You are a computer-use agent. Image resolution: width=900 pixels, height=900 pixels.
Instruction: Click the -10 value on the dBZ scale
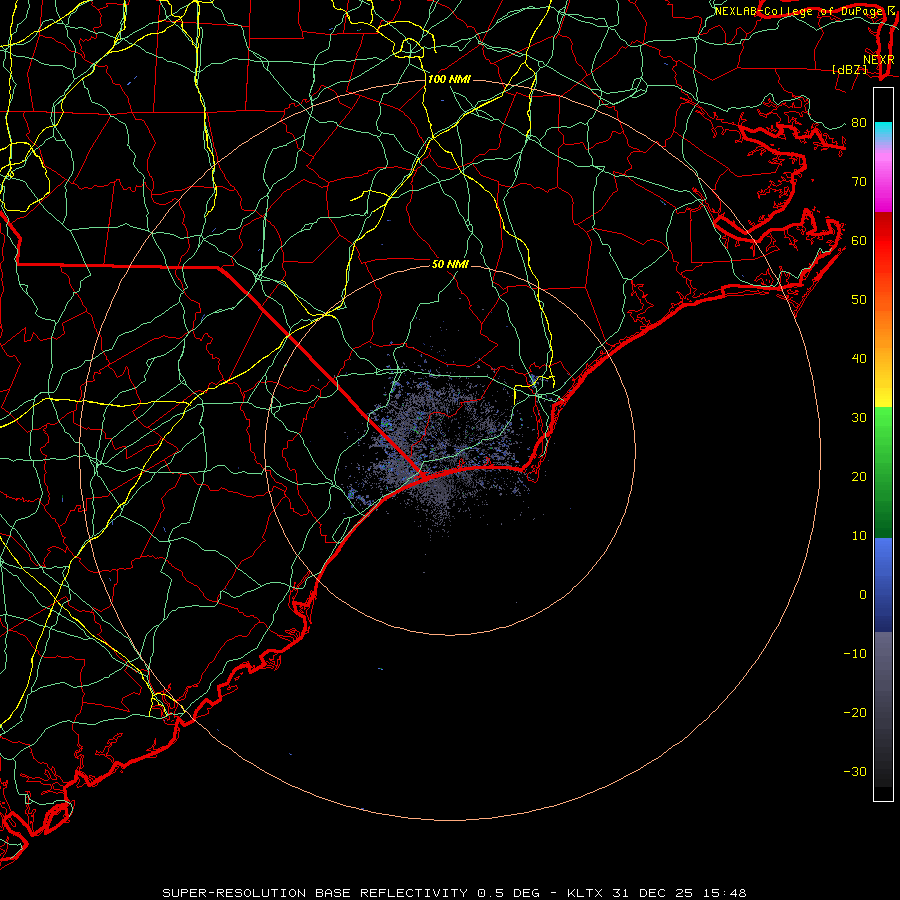(855, 654)
